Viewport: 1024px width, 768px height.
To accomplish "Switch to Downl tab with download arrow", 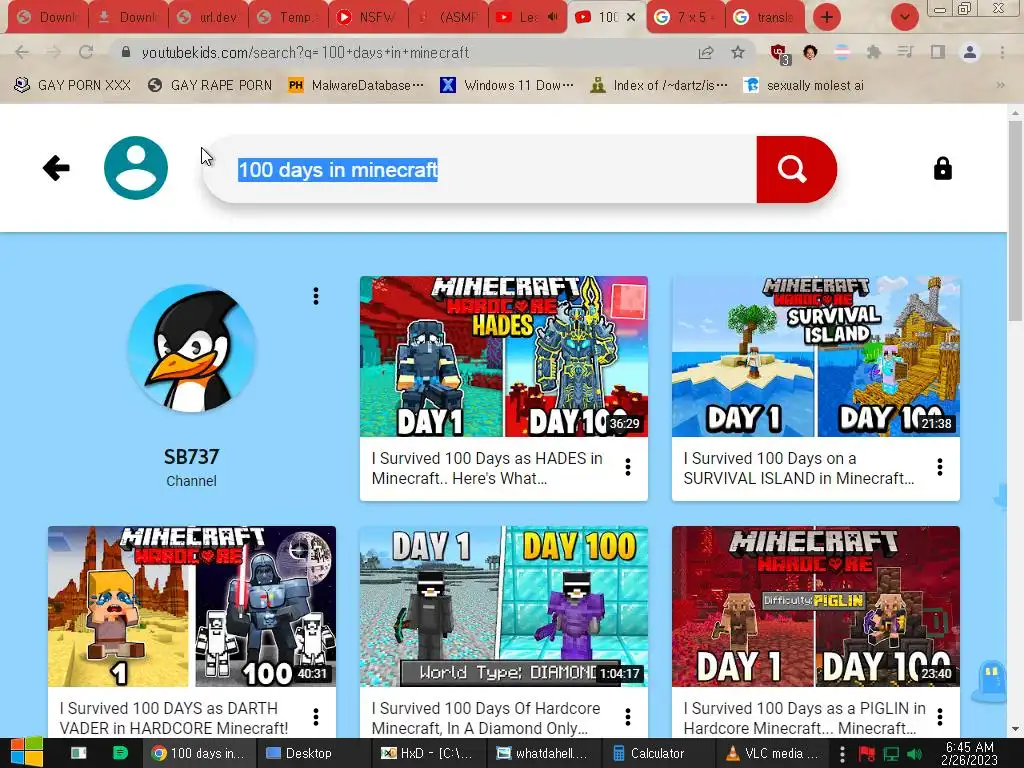I will click(x=129, y=17).
